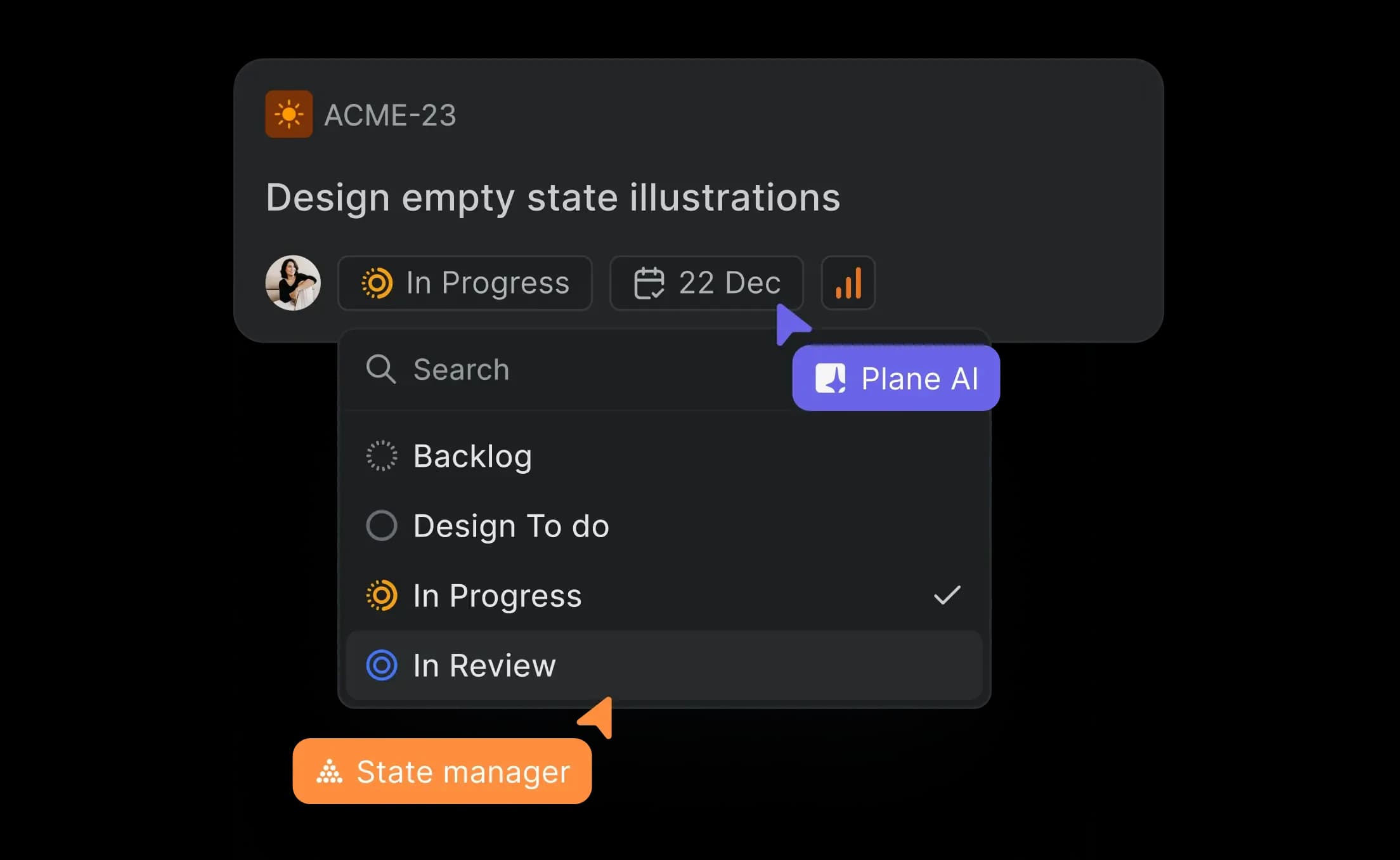Select the In Review radio indicator
This screenshot has width=1400, height=860.
[381, 665]
